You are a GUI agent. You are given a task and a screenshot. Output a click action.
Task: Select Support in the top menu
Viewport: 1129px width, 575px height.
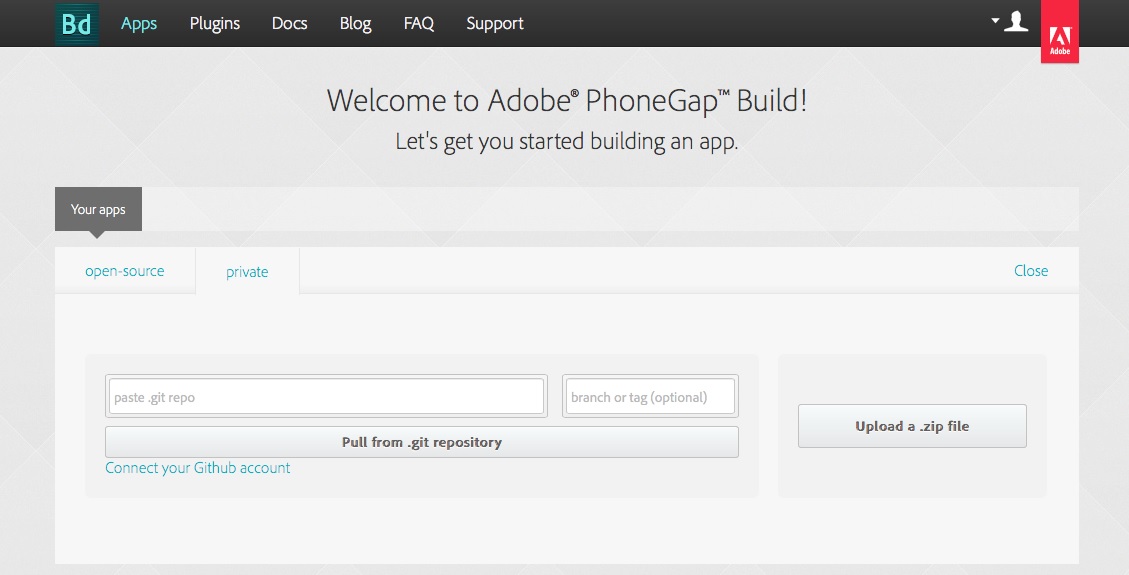point(494,23)
